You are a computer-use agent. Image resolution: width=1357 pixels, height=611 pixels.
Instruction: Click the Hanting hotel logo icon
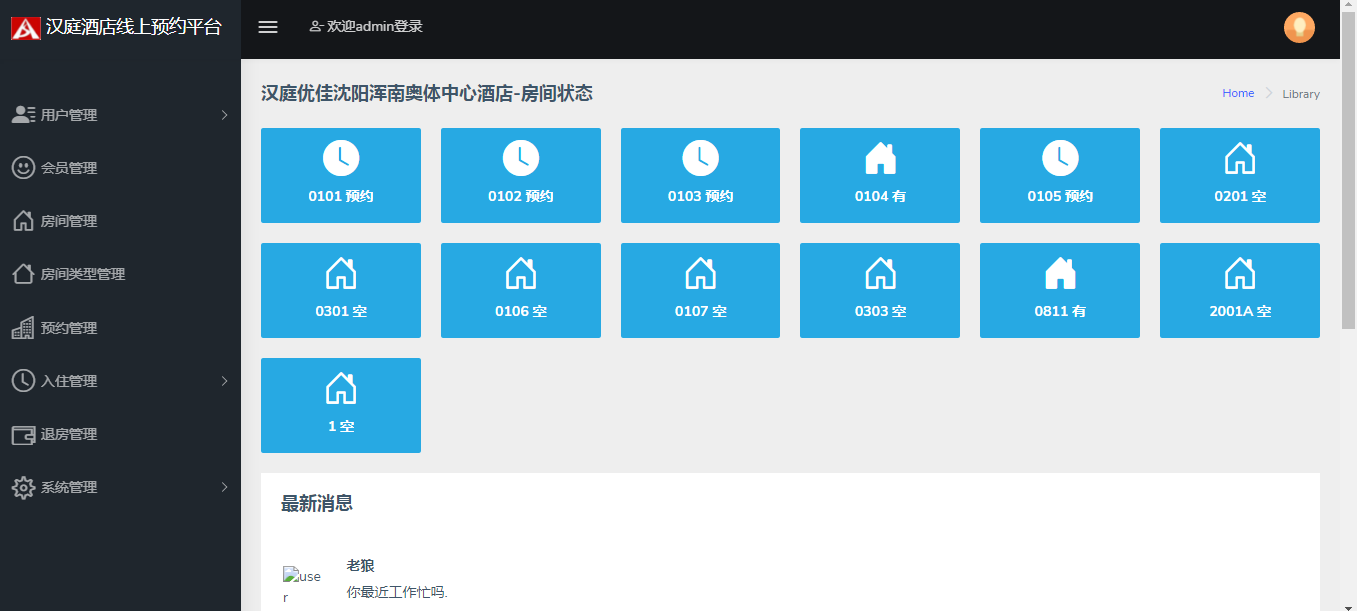click(x=25, y=28)
